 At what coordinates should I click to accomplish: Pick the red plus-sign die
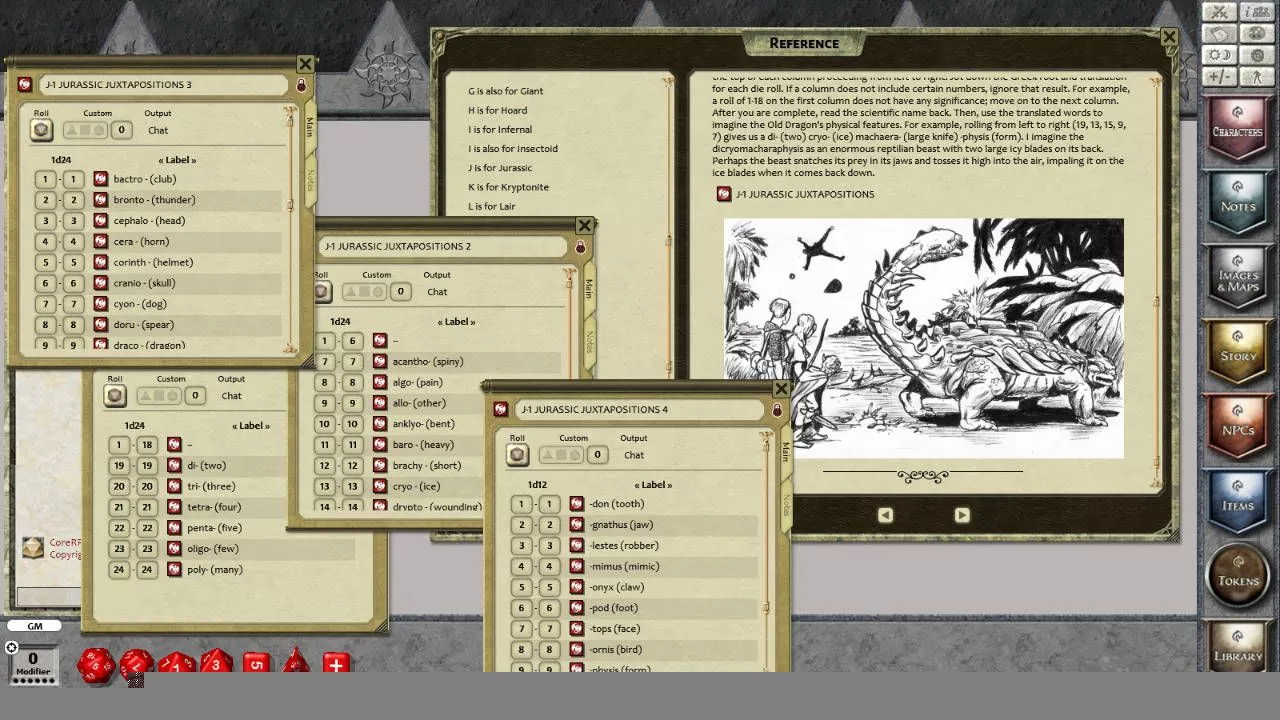point(336,664)
